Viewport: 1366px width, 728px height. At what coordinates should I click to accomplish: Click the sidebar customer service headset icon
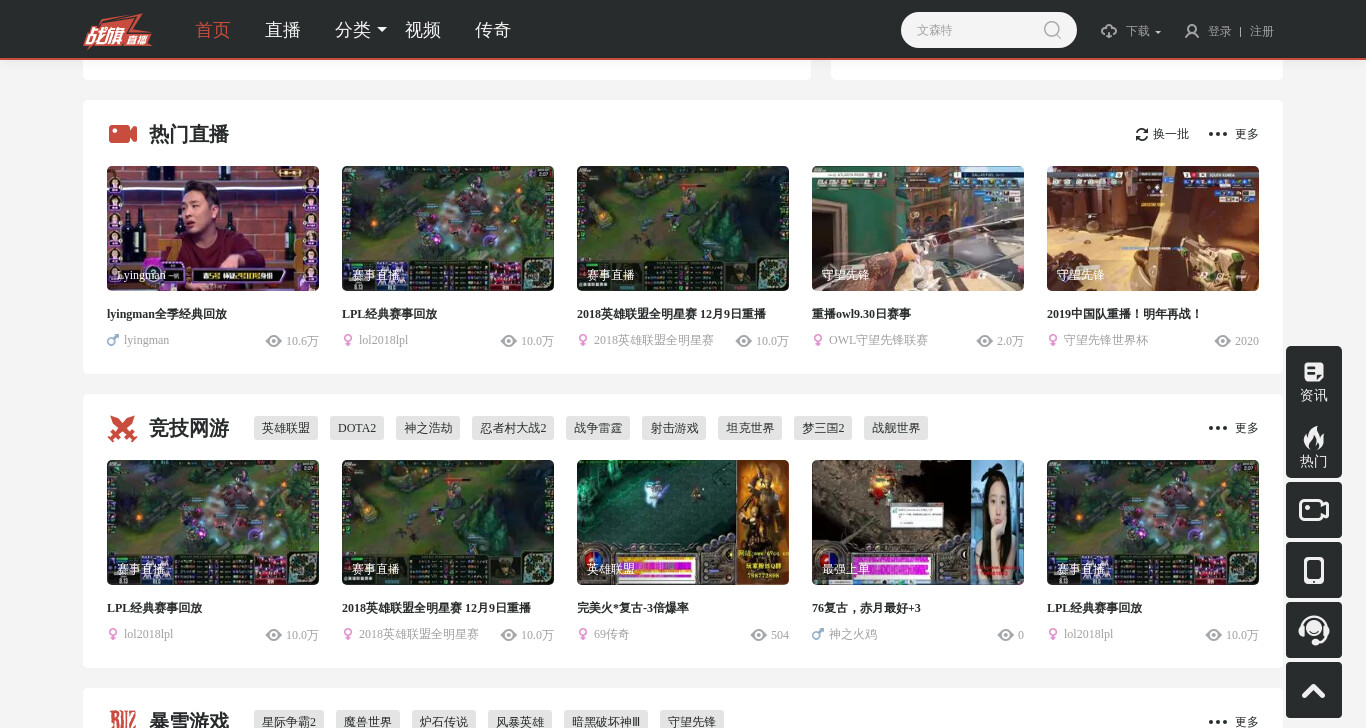pos(1314,630)
